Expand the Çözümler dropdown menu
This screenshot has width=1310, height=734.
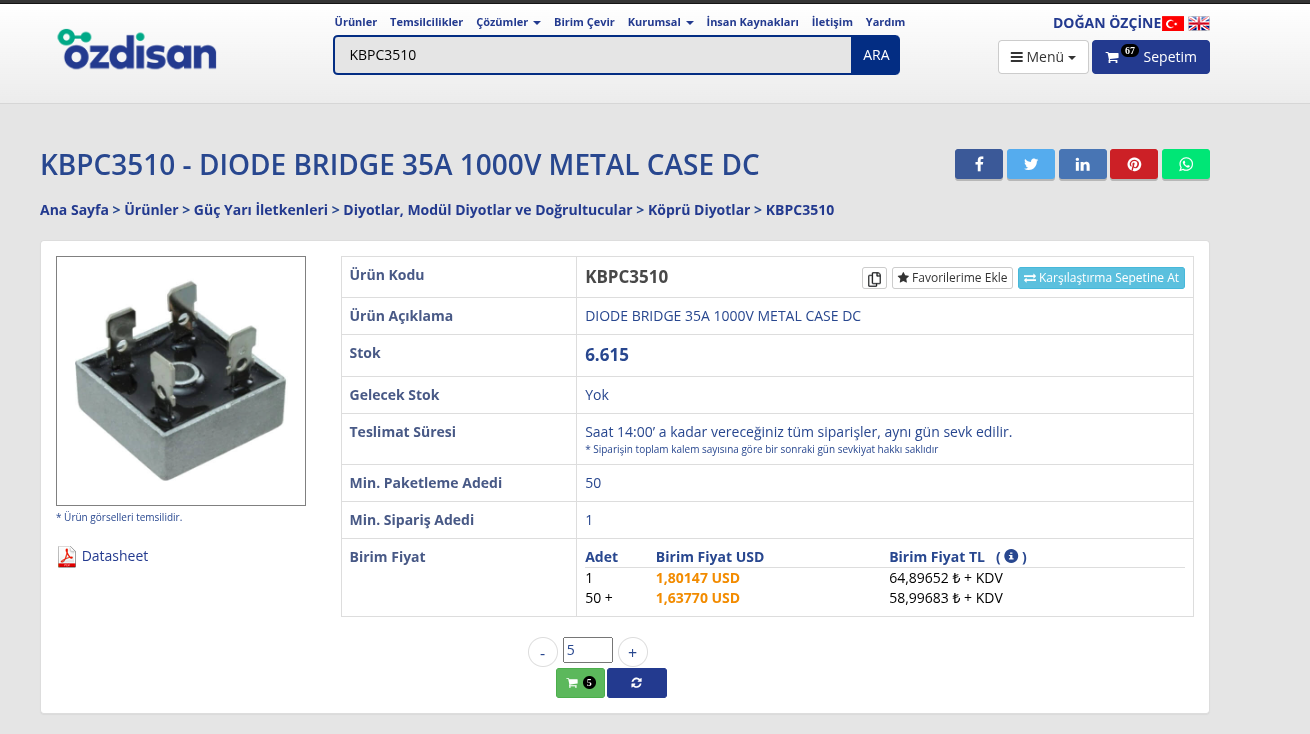(508, 22)
